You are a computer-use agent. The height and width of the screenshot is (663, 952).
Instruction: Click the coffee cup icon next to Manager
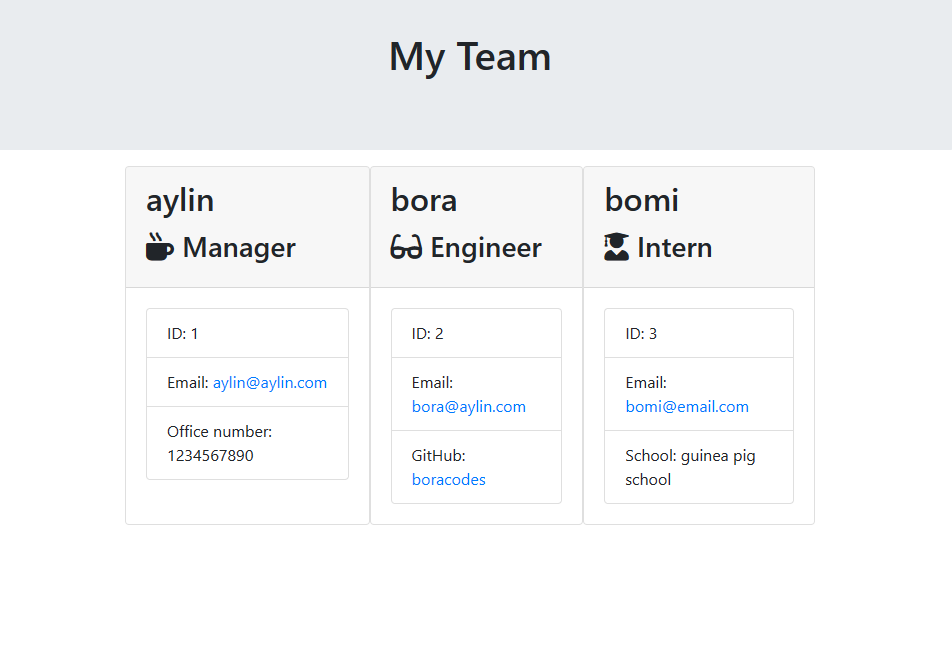click(156, 247)
